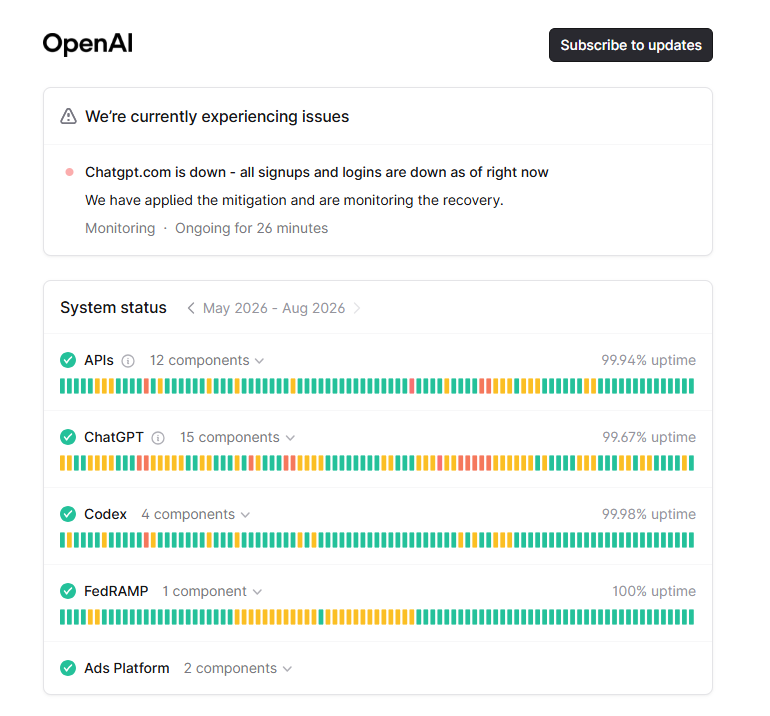Go to next date range with right chevron
770x716 pixels.
click(x=357, y=308)
